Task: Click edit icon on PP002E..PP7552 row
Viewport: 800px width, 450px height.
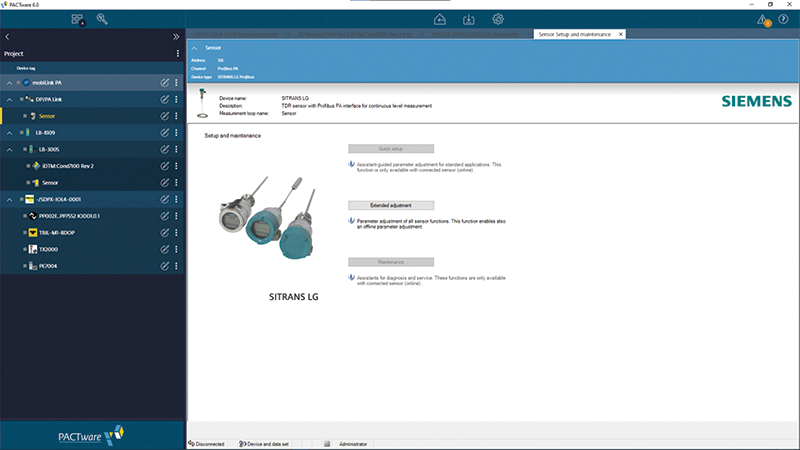Action: [x=164, y=216]
